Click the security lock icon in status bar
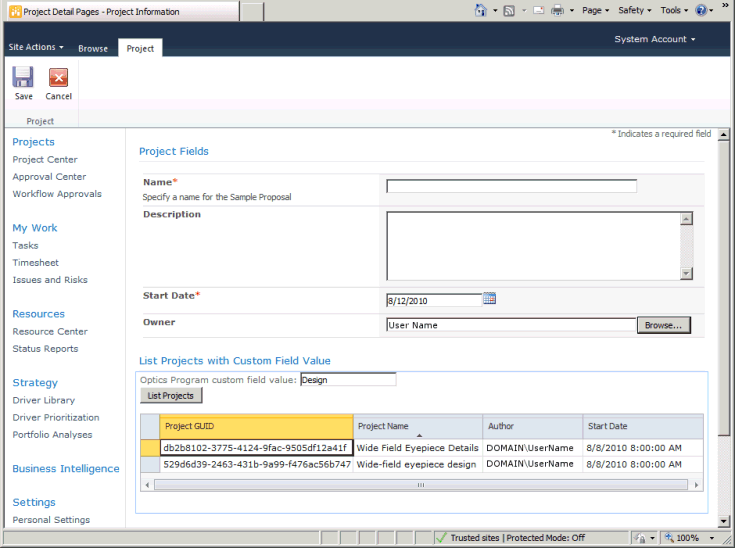This screenshot has width=735, height=548. point(640,538)
